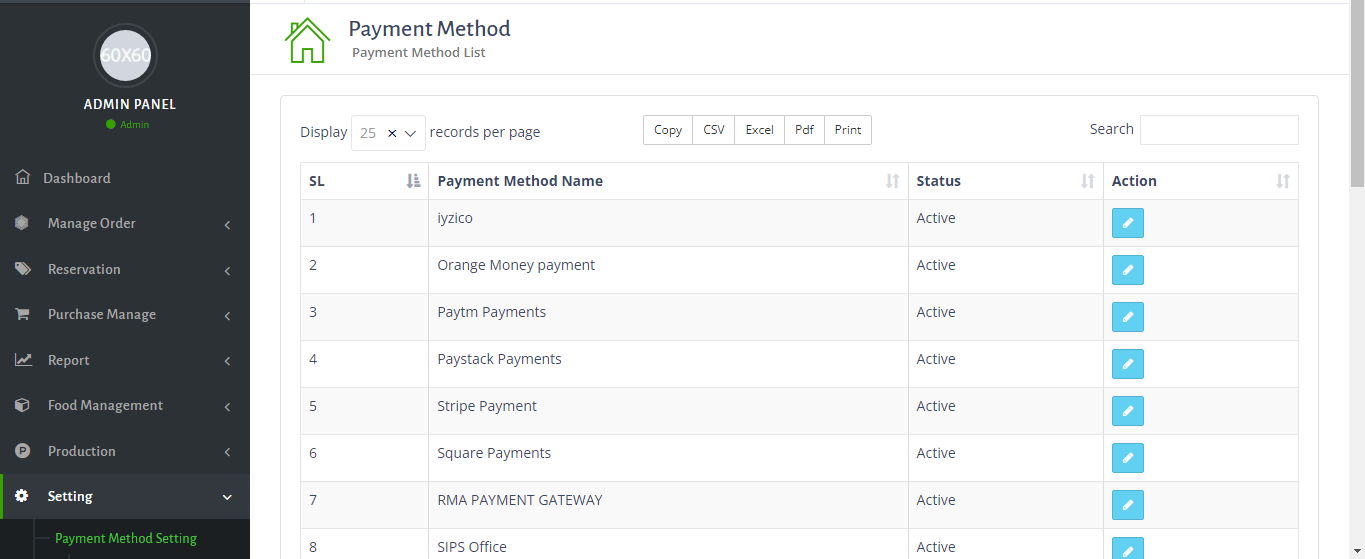The width and height of the screenshot is (1365, 559).
Task: Sort the list by Status column
Action: tap(1005, 181)
